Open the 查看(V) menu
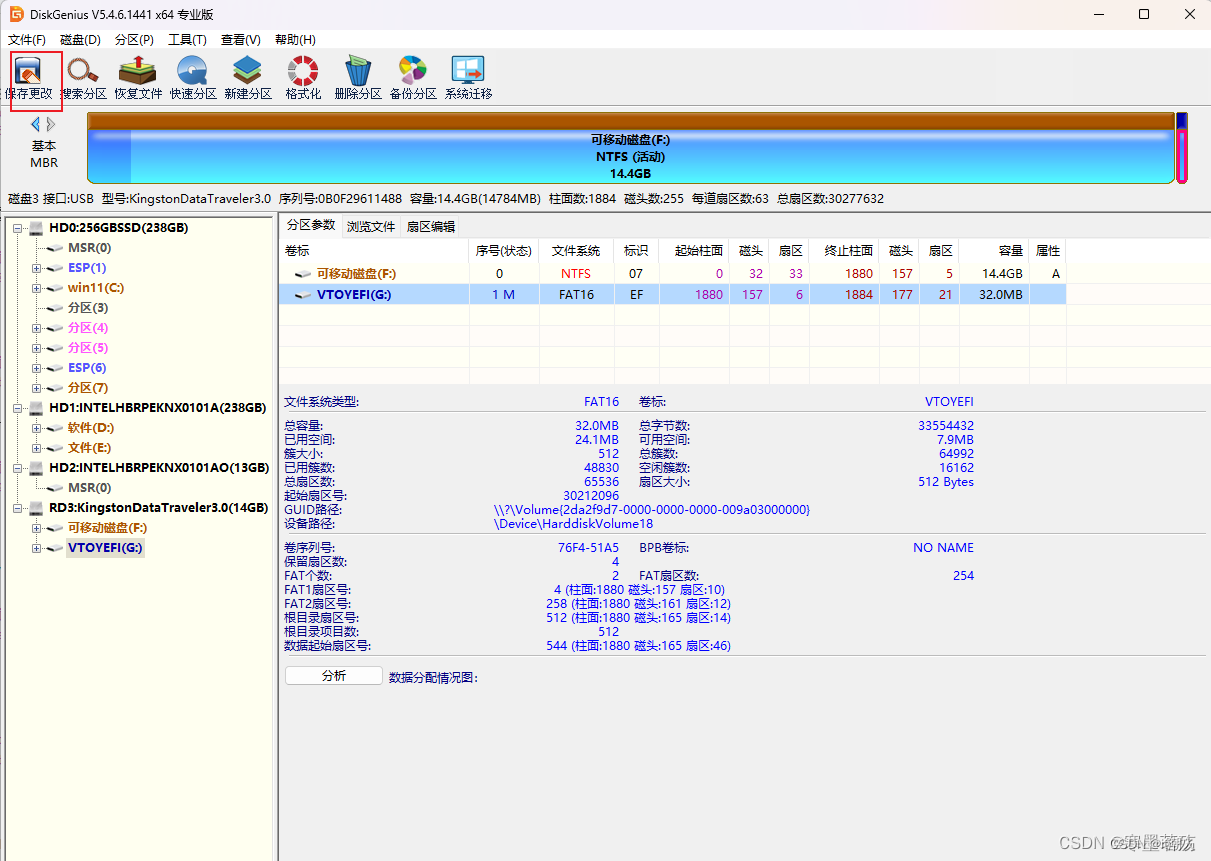1211x861 pixels. click(241, 40)
